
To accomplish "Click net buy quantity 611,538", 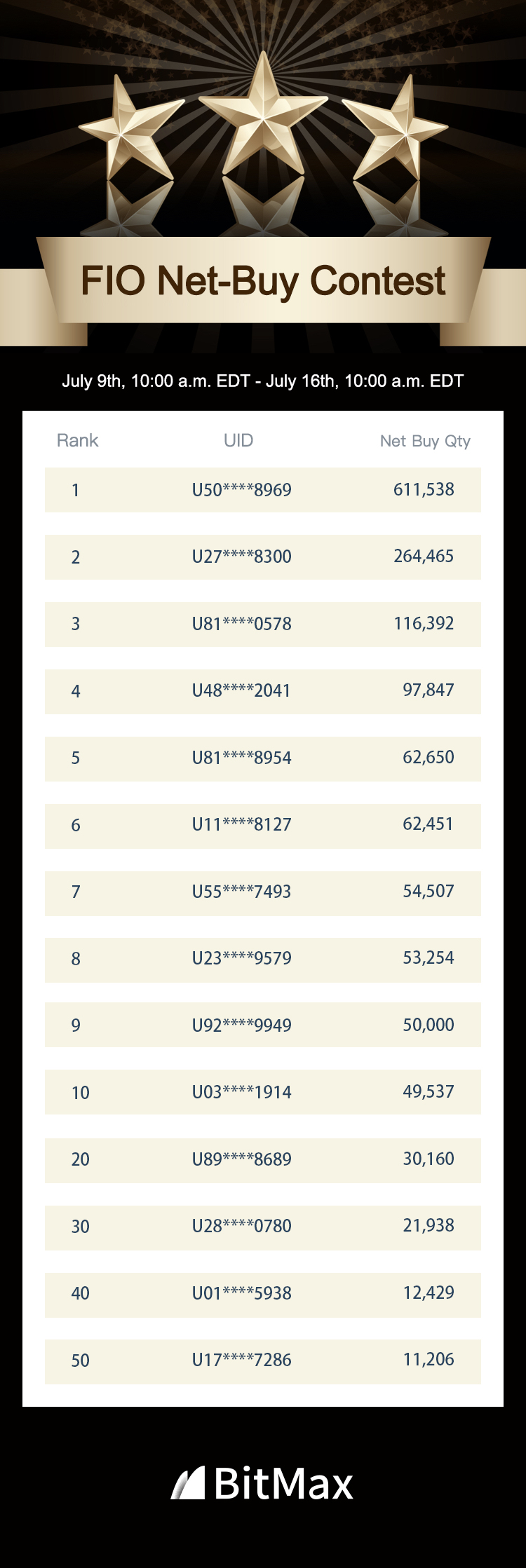I will click(424, 489).
